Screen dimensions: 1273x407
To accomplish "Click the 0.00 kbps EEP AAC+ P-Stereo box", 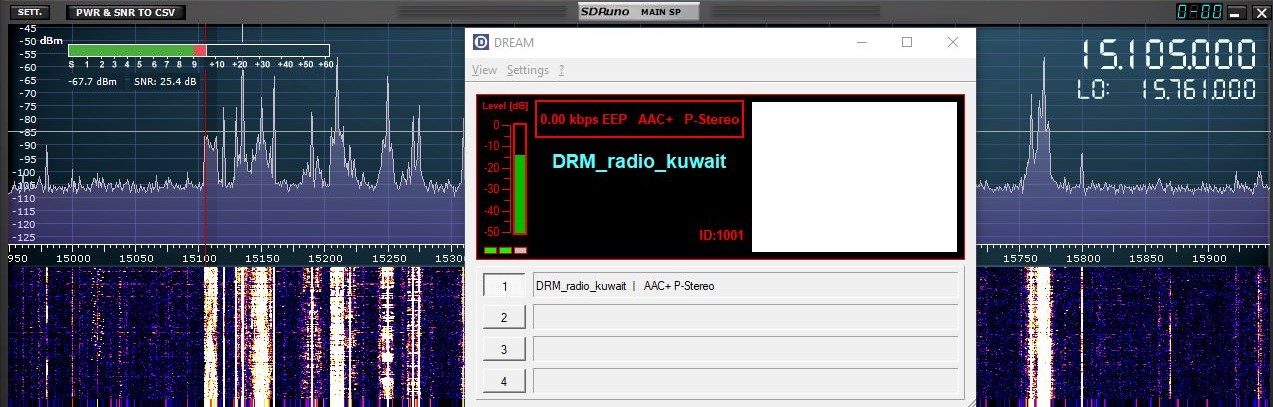I will click(x=639, y=119).
